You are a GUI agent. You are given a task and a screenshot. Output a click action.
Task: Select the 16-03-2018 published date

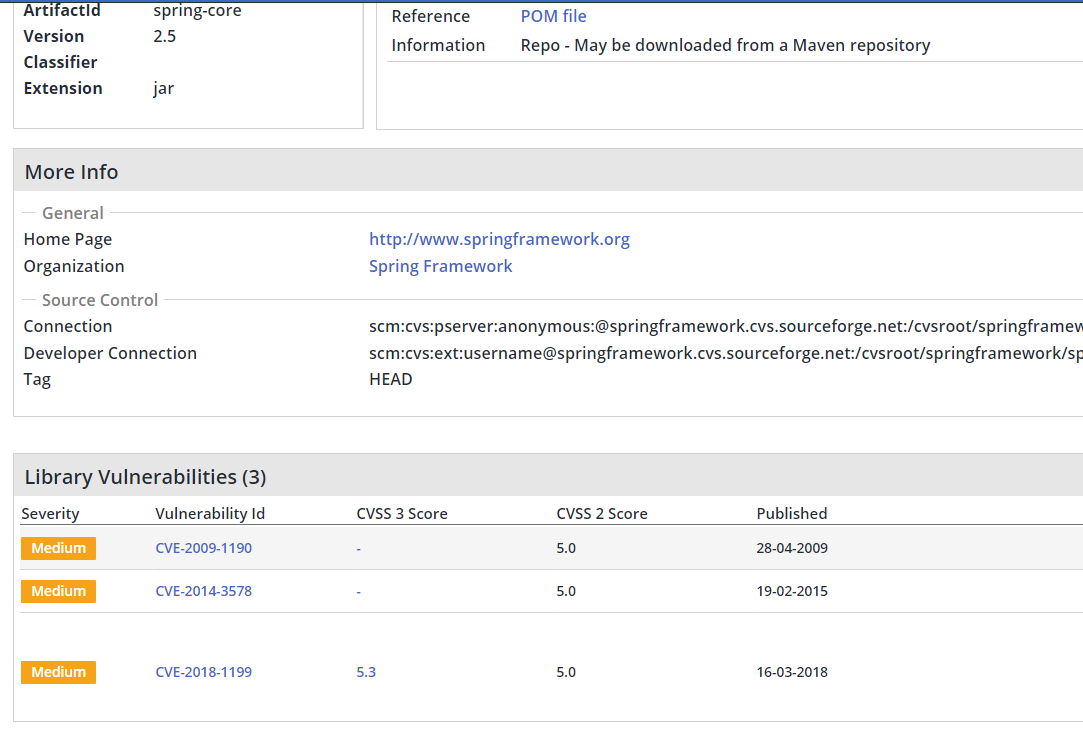point(791,672)
